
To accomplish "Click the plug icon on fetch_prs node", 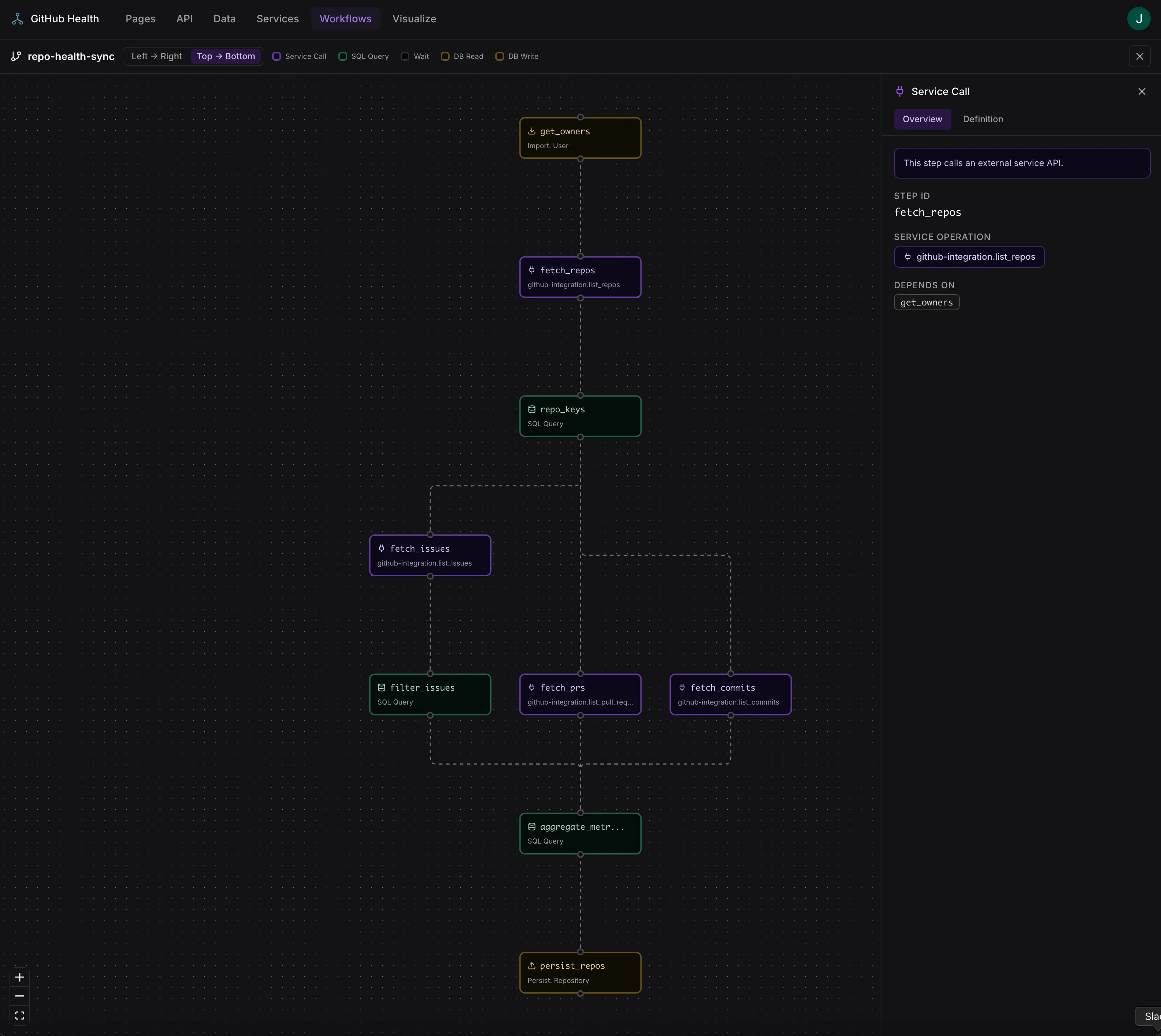I will click(531, 688).
